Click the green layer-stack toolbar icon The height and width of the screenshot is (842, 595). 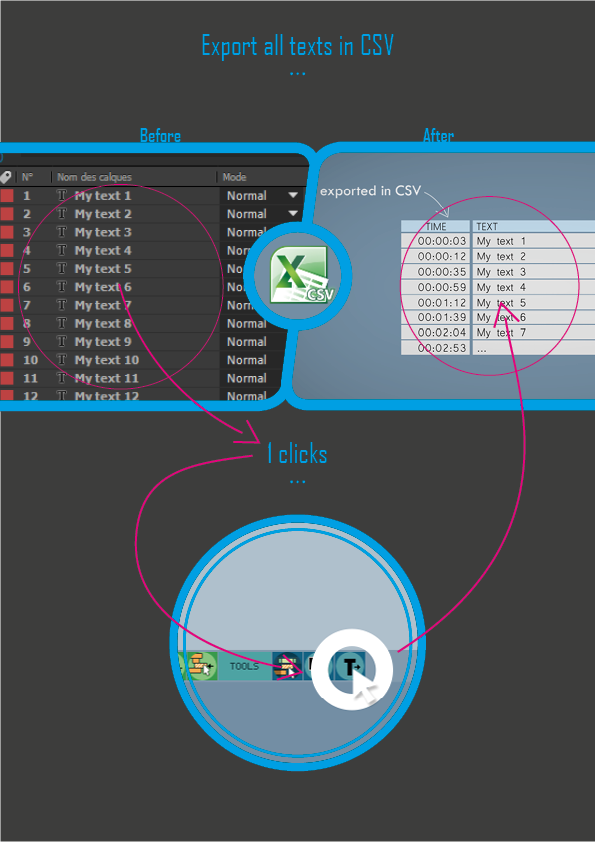(200, 666)
